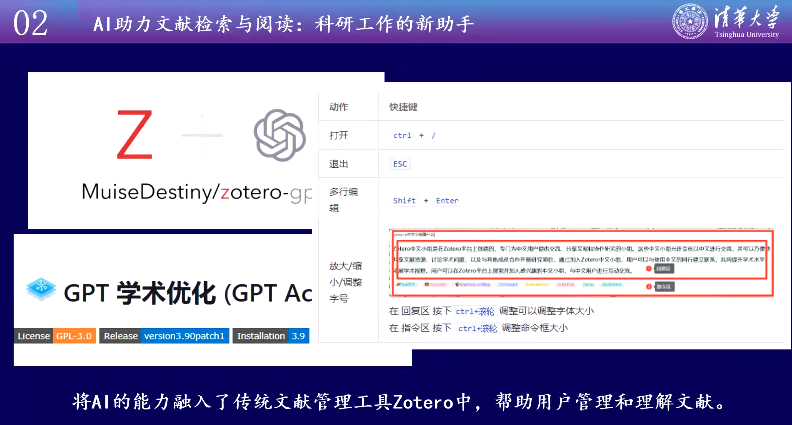Click the ctrl + / shortcut cell
Screen dimensions: 792x425
414,135
